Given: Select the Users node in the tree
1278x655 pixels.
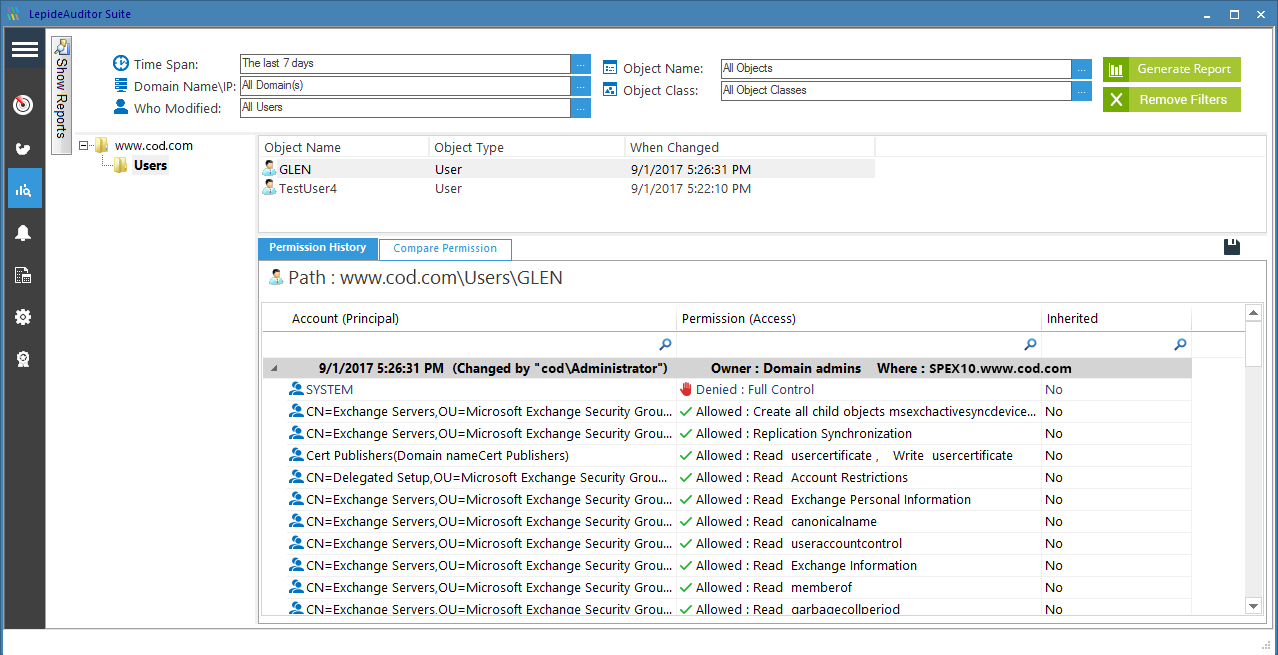Looking at the screenshot, I should click(150, 165).
